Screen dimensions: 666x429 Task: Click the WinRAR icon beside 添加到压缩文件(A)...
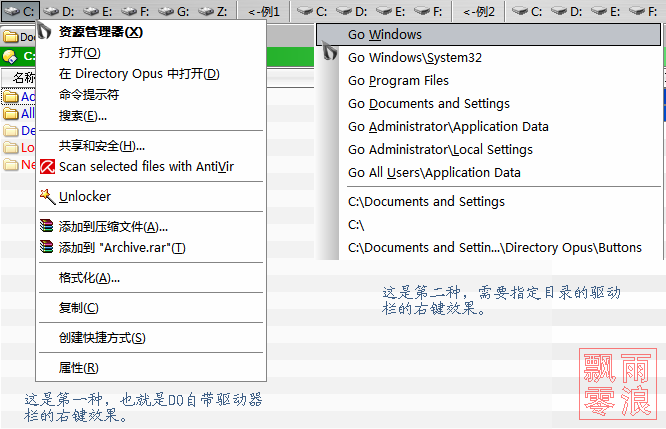click(47, 226)
